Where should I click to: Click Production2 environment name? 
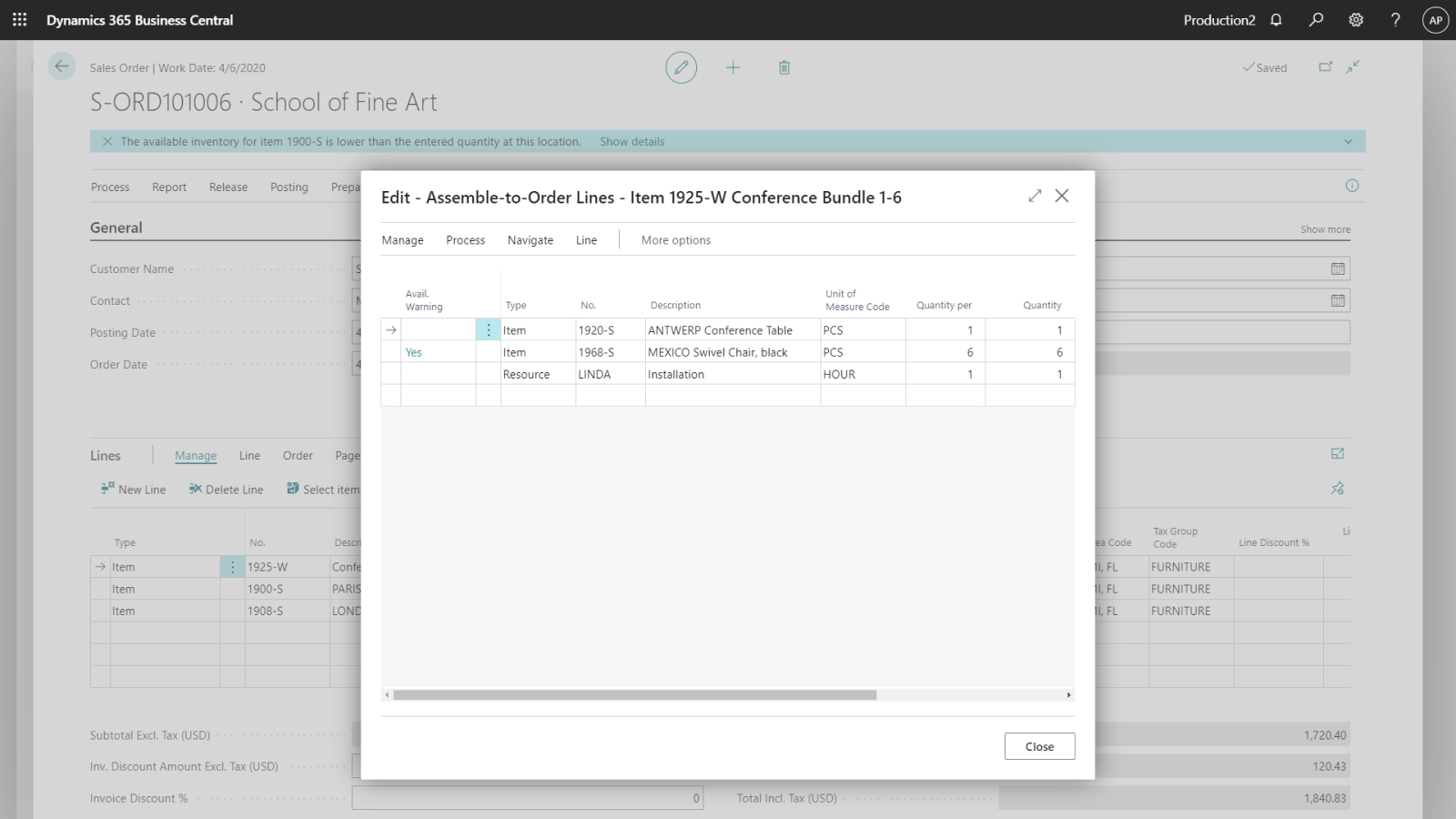[x=1219, y=20]
